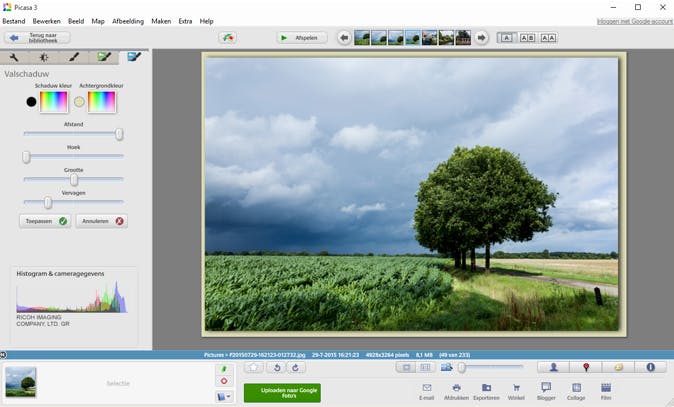Switch to single image view A

(x=506, y=38)
